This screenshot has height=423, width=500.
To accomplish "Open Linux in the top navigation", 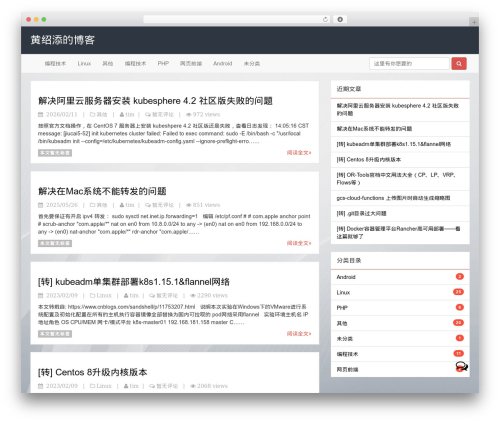I will click(x=84, y=63).
